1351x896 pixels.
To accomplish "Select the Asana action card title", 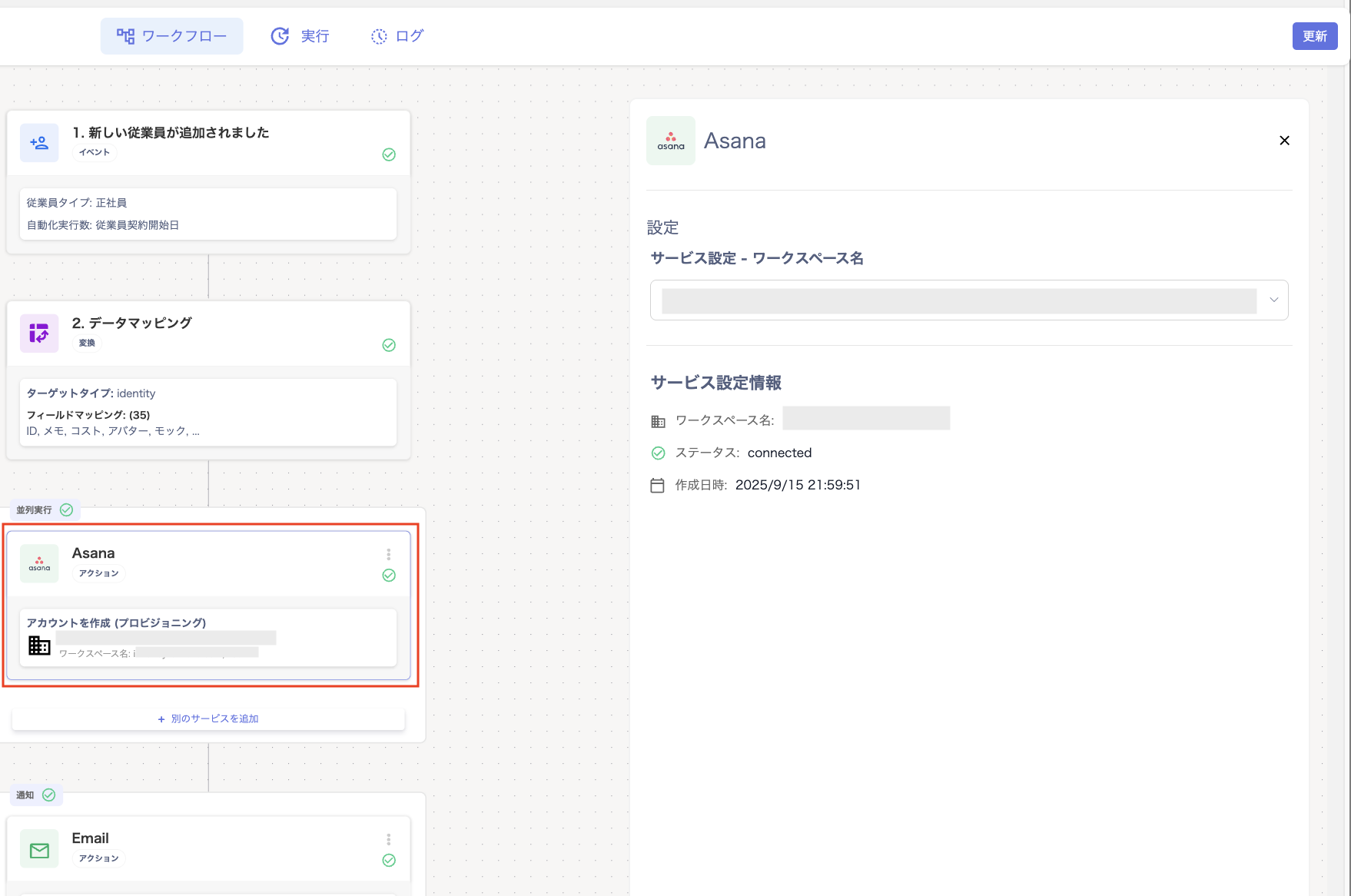I will coord(94,553).
